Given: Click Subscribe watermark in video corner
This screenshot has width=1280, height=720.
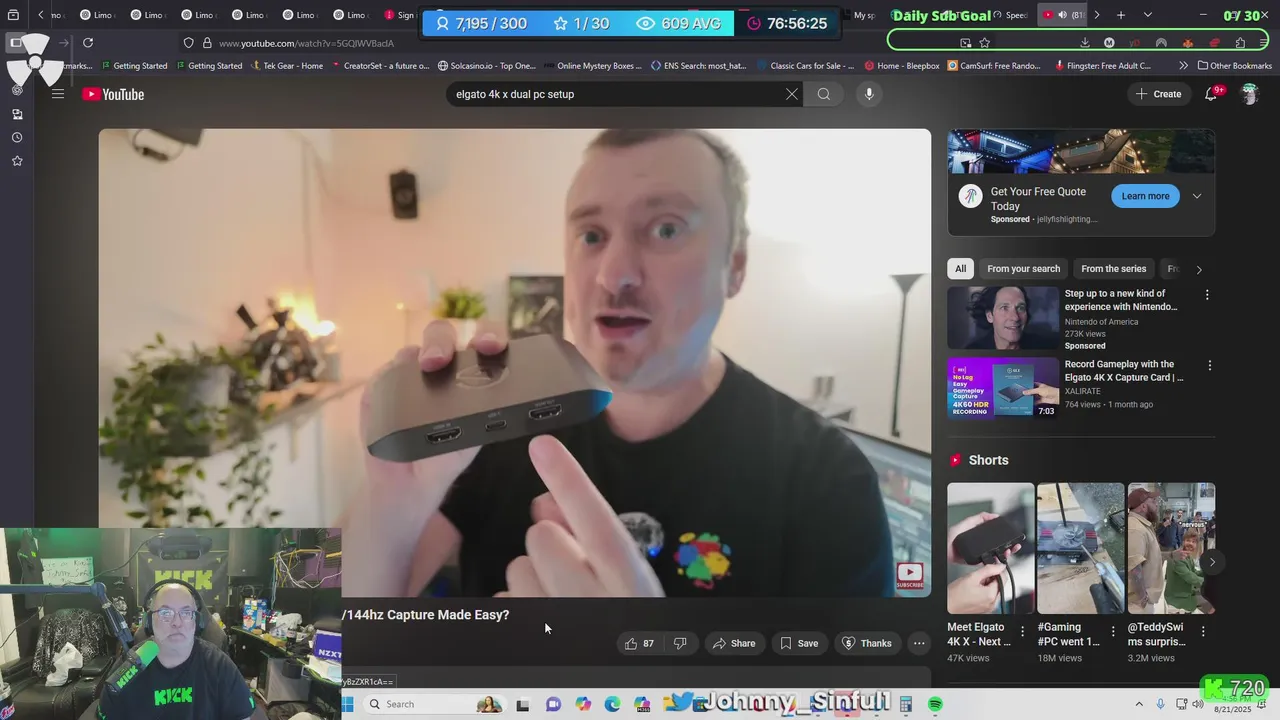Looking at the screenshot, I should [x=910, y=576].
